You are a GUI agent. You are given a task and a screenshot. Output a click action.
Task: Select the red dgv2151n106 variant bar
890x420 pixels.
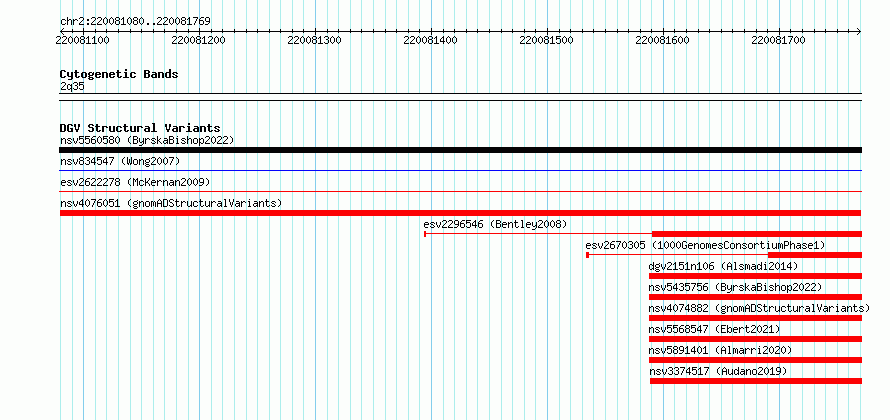pyautogui.click(x=755, y=276)
